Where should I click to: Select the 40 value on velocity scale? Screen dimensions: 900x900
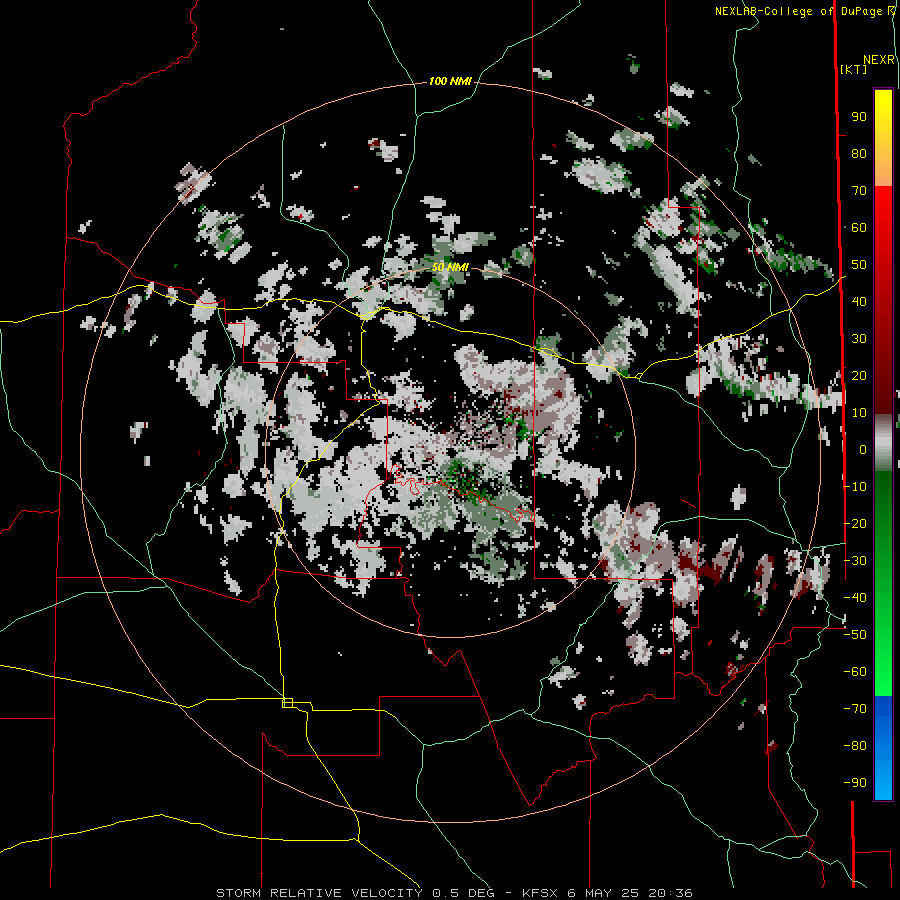(x=859, y=302)
